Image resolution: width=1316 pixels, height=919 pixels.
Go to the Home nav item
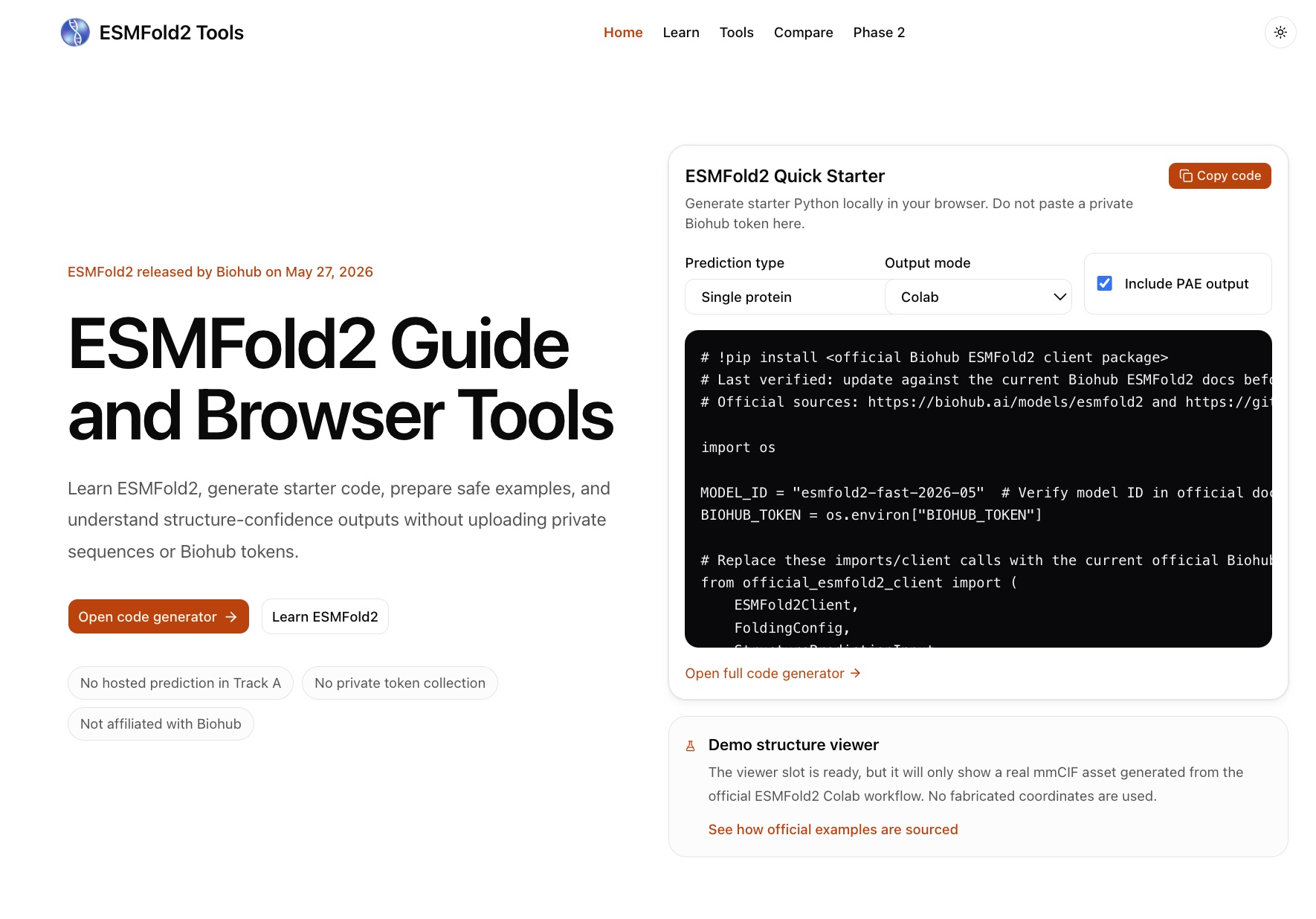623,33
